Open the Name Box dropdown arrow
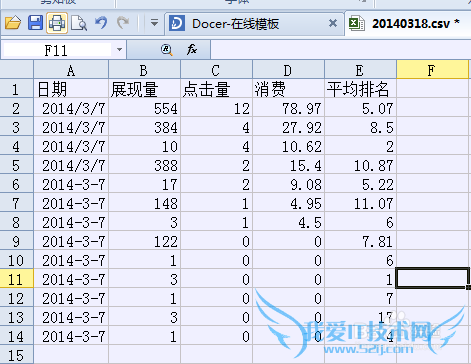 pyautogui.click(x=119, y=50)
